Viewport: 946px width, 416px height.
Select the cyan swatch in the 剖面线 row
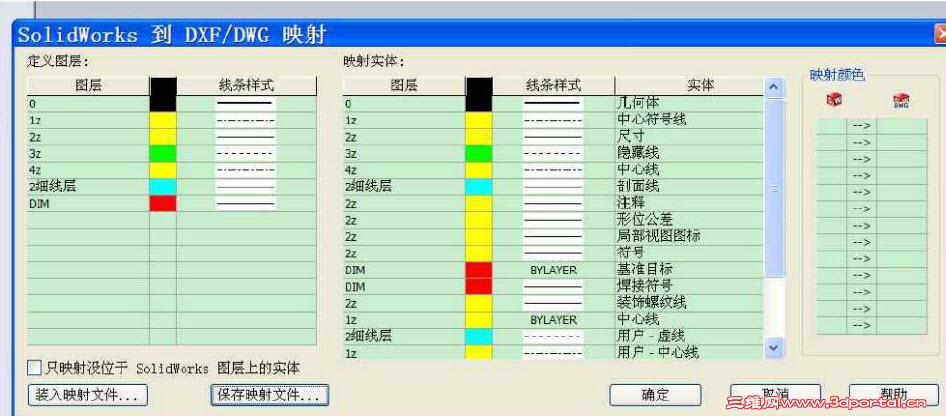pos(479,187)
